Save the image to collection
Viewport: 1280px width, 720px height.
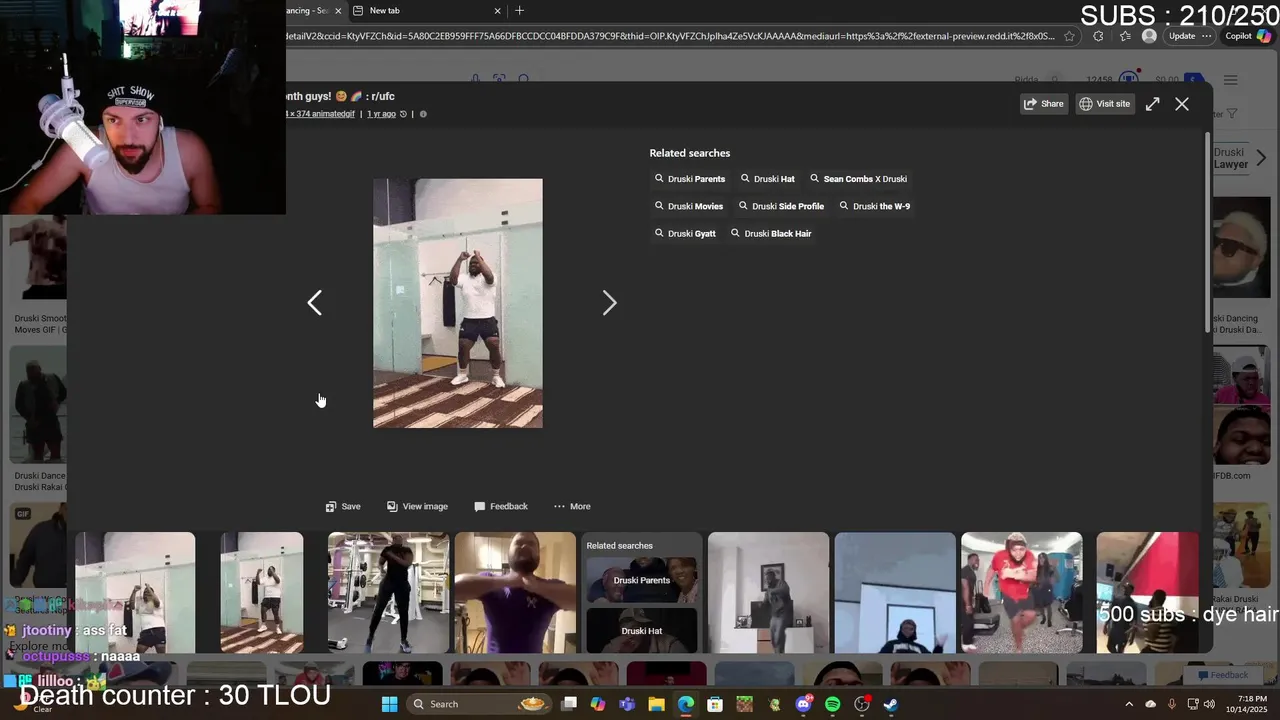click(x=343, y=506)
